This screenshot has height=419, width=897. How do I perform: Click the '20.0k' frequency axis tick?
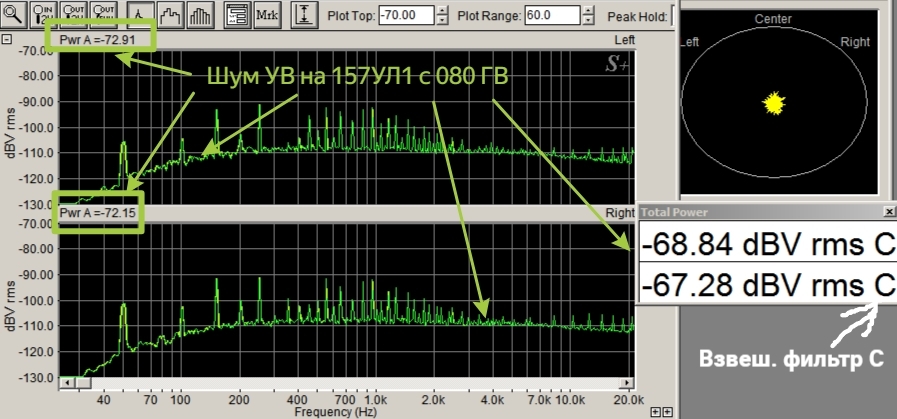click(628, 399)
